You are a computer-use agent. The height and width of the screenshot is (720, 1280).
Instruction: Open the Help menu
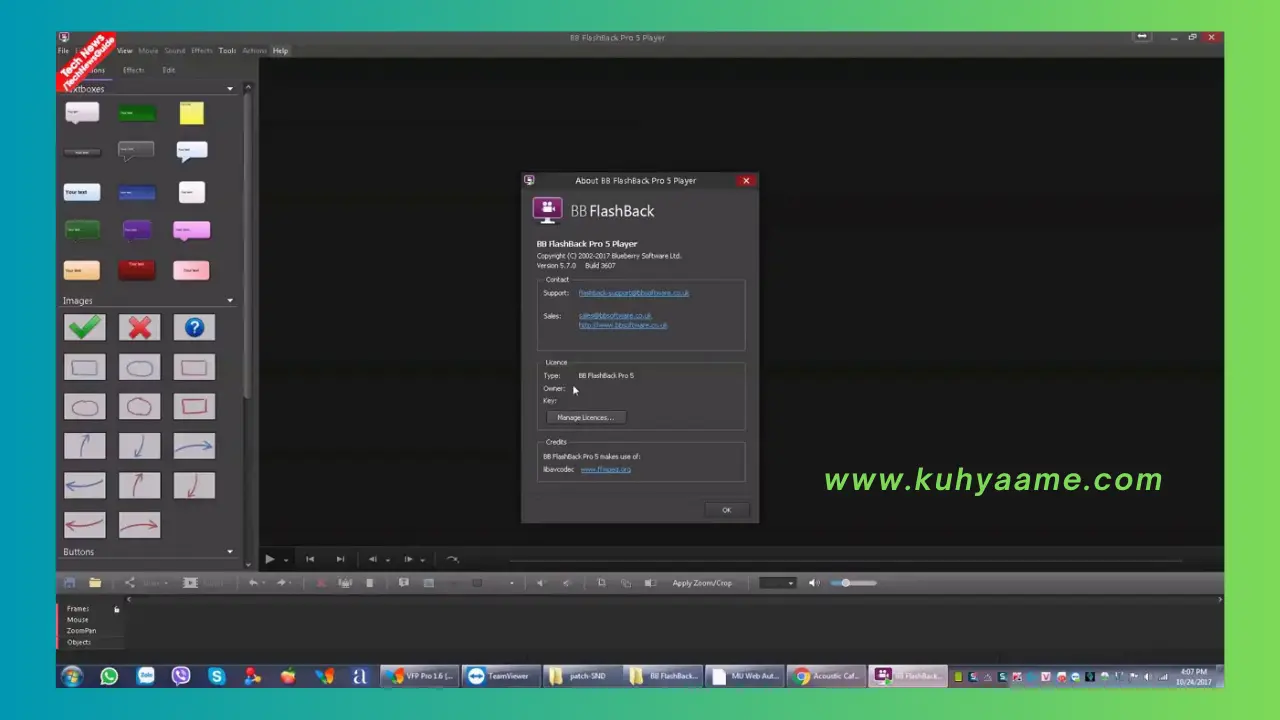click(x=280, y=51)
